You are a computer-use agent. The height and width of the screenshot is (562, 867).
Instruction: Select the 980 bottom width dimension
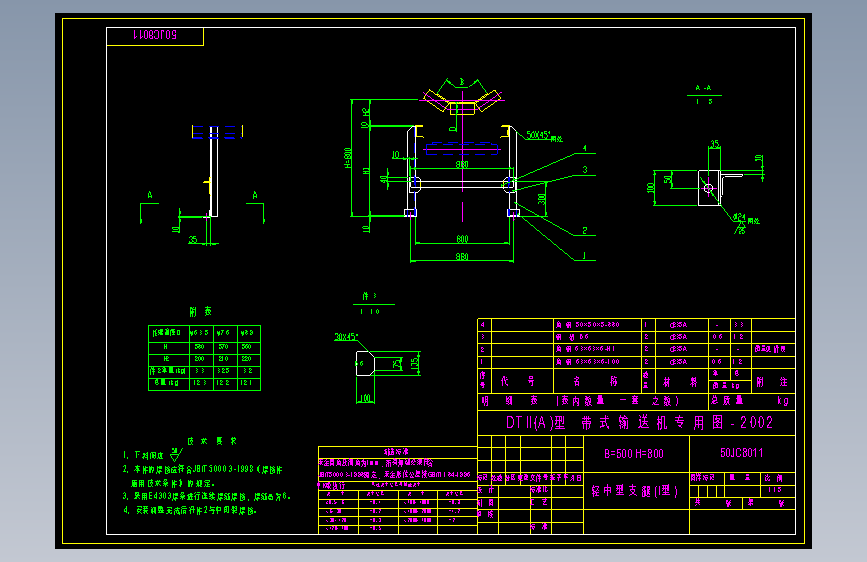point(462,257)
